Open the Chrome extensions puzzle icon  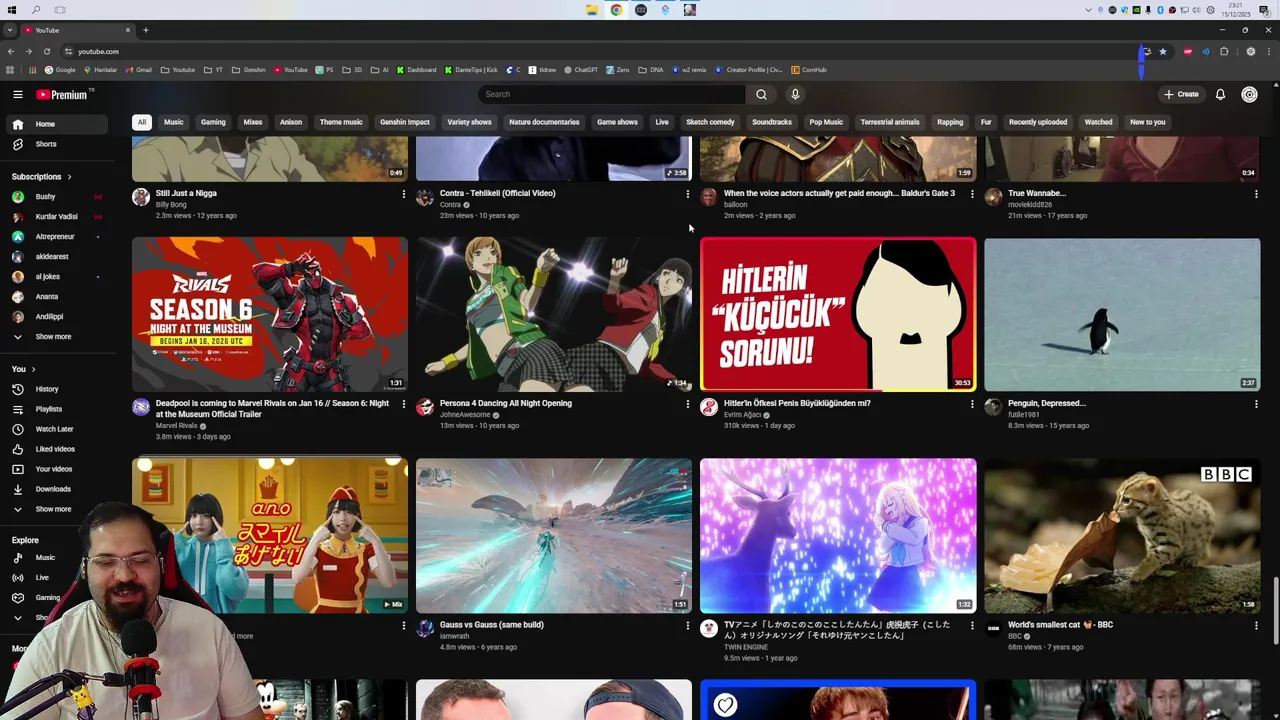click(1224, 51)
